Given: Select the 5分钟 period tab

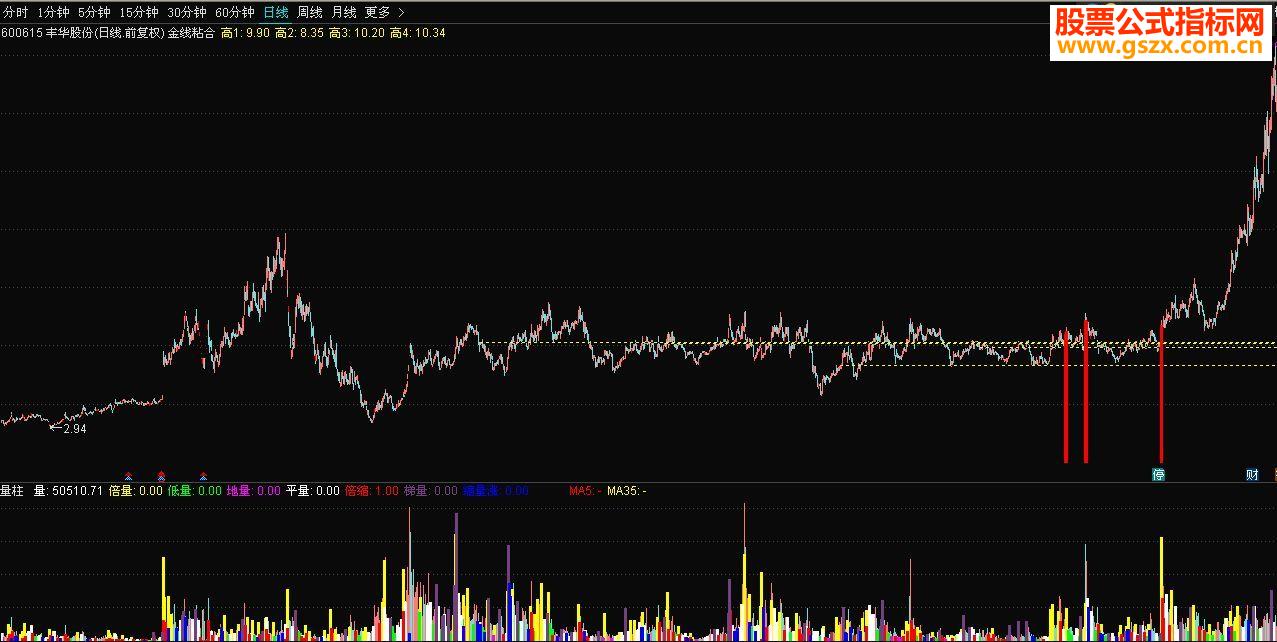Looking at the screenshot, I should click(x=94, y=13).
